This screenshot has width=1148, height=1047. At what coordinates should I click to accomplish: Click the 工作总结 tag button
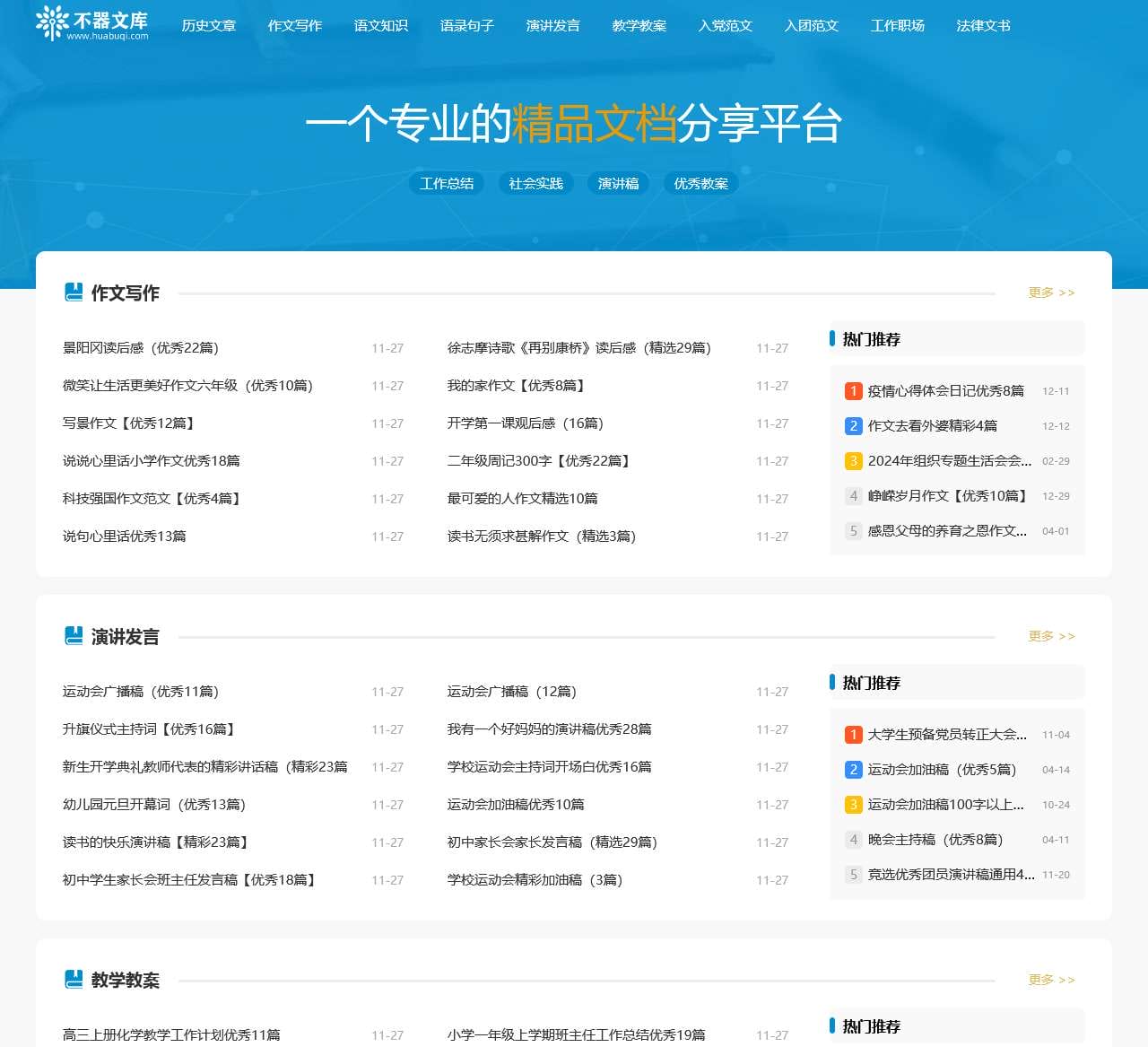(x=447, y=183)
